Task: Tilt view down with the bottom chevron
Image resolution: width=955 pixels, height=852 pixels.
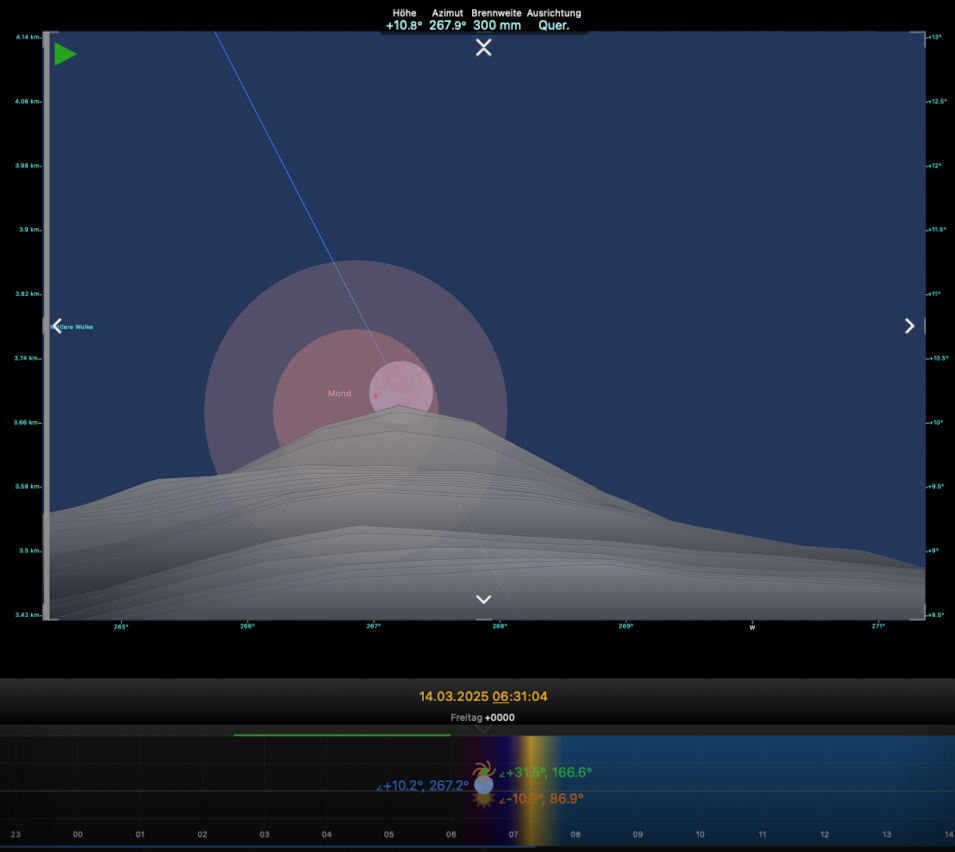Action: coord(483,599)
